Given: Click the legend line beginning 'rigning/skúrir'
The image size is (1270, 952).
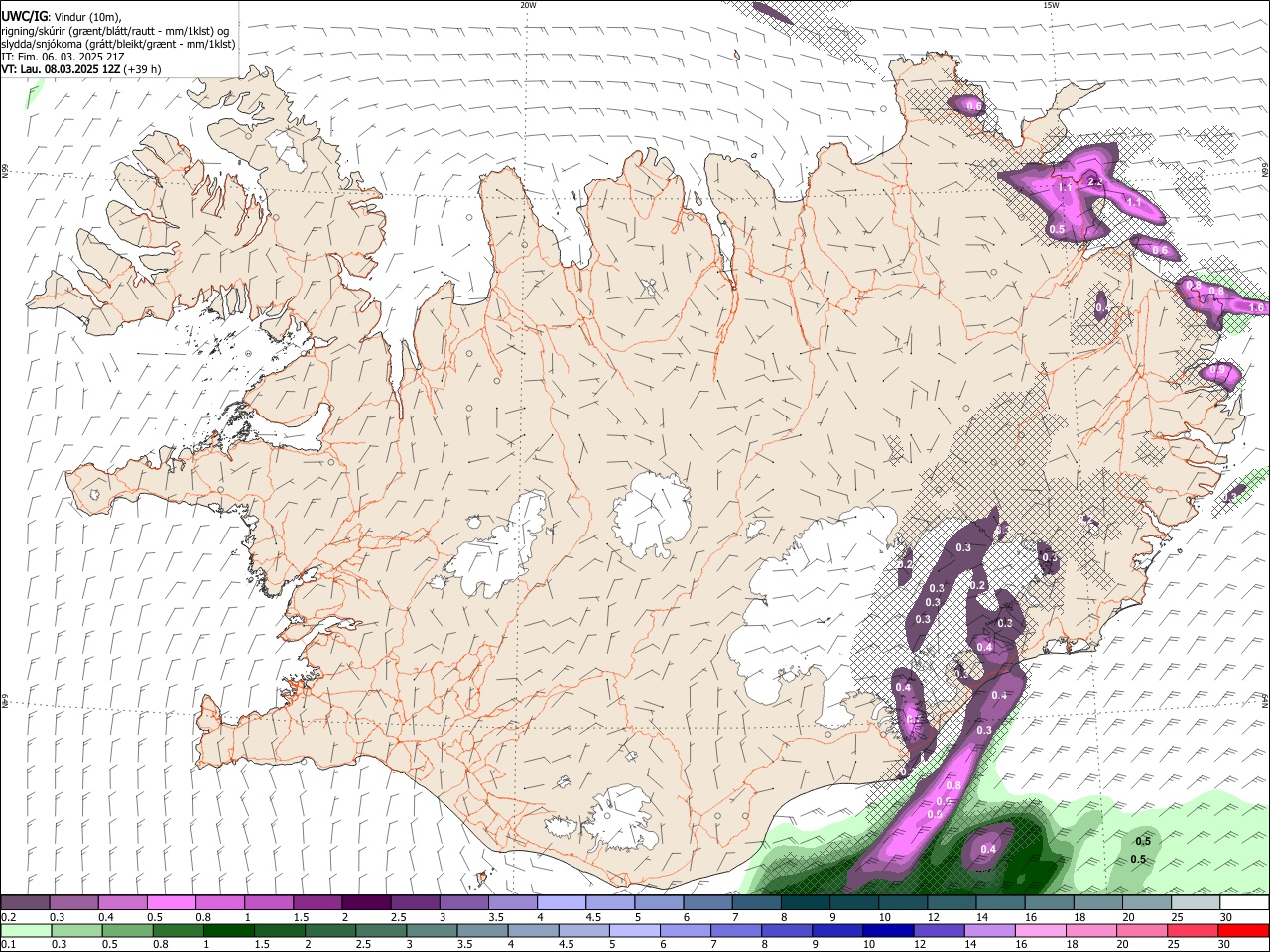Looking at the screenshot, I should pyautogui.click(x=115, y=31).
